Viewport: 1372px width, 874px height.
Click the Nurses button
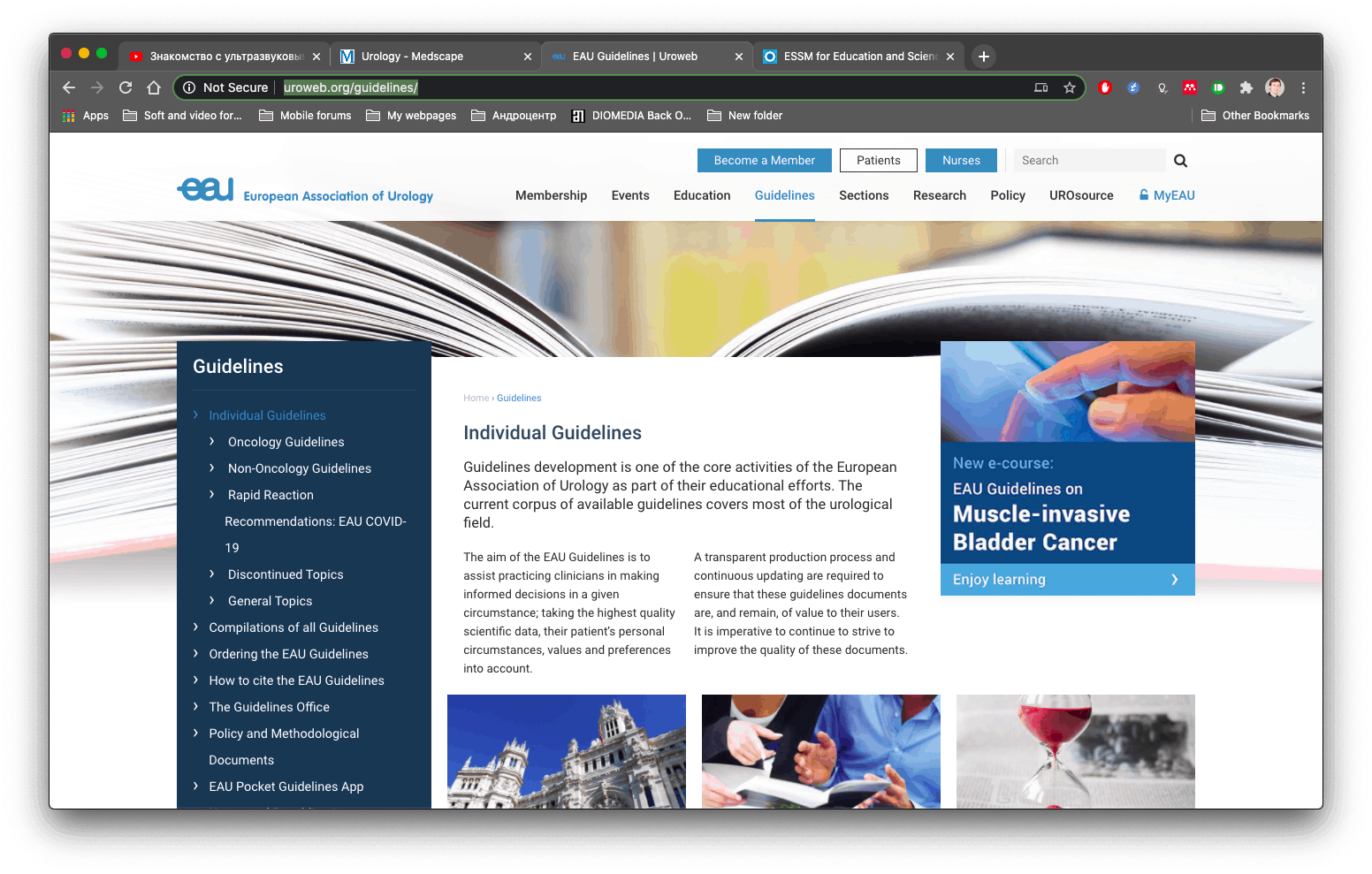(961, 160)
